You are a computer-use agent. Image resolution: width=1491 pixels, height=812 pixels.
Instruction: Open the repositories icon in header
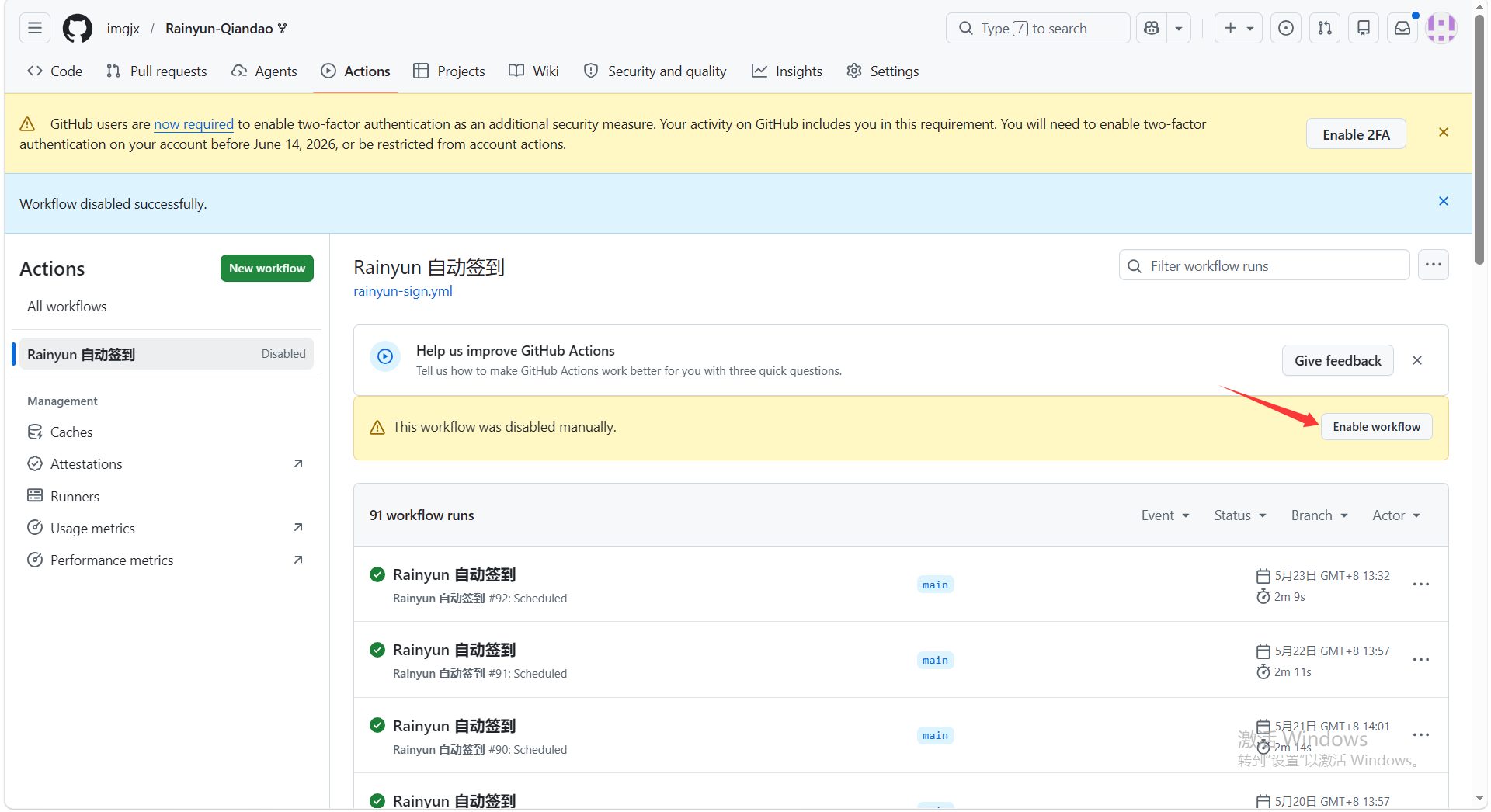[1364, 29]
